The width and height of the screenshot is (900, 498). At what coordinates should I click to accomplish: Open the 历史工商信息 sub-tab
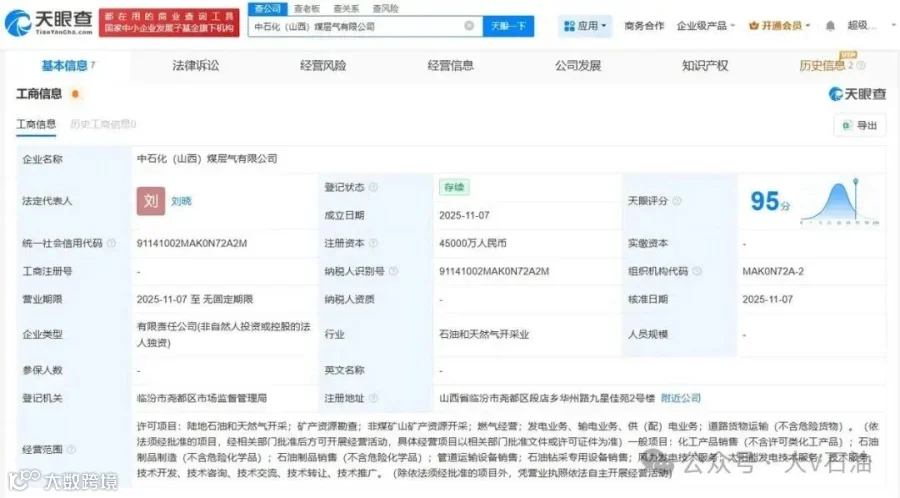click(103, 124)
